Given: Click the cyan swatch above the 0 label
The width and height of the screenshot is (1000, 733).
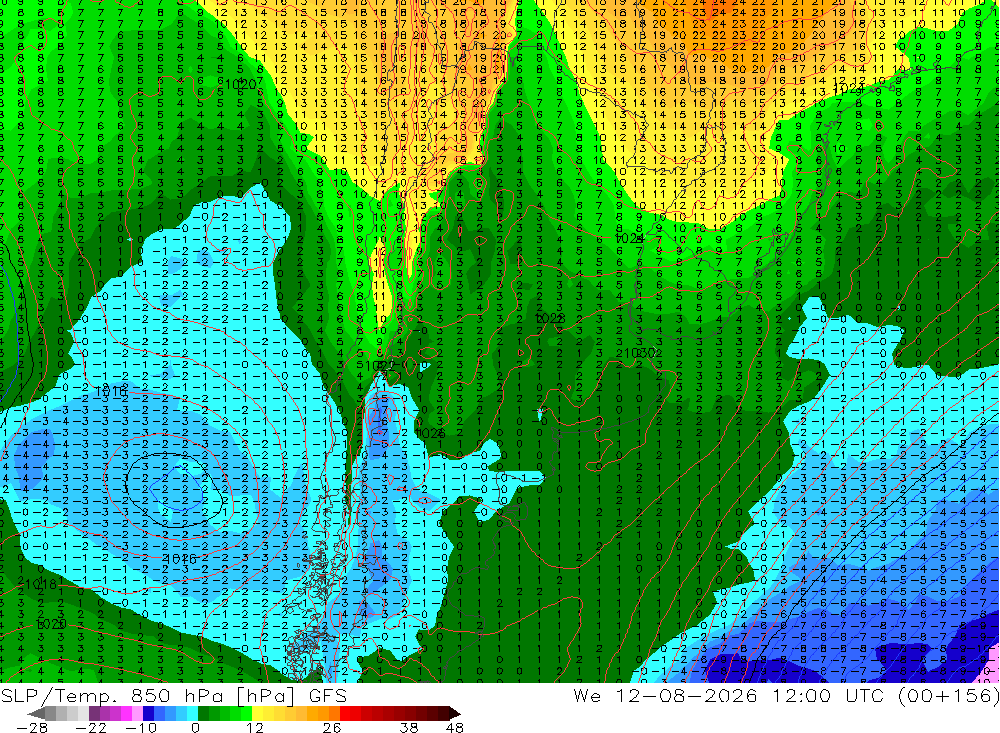Looking at the screenshot, I should tap(192, 713).
